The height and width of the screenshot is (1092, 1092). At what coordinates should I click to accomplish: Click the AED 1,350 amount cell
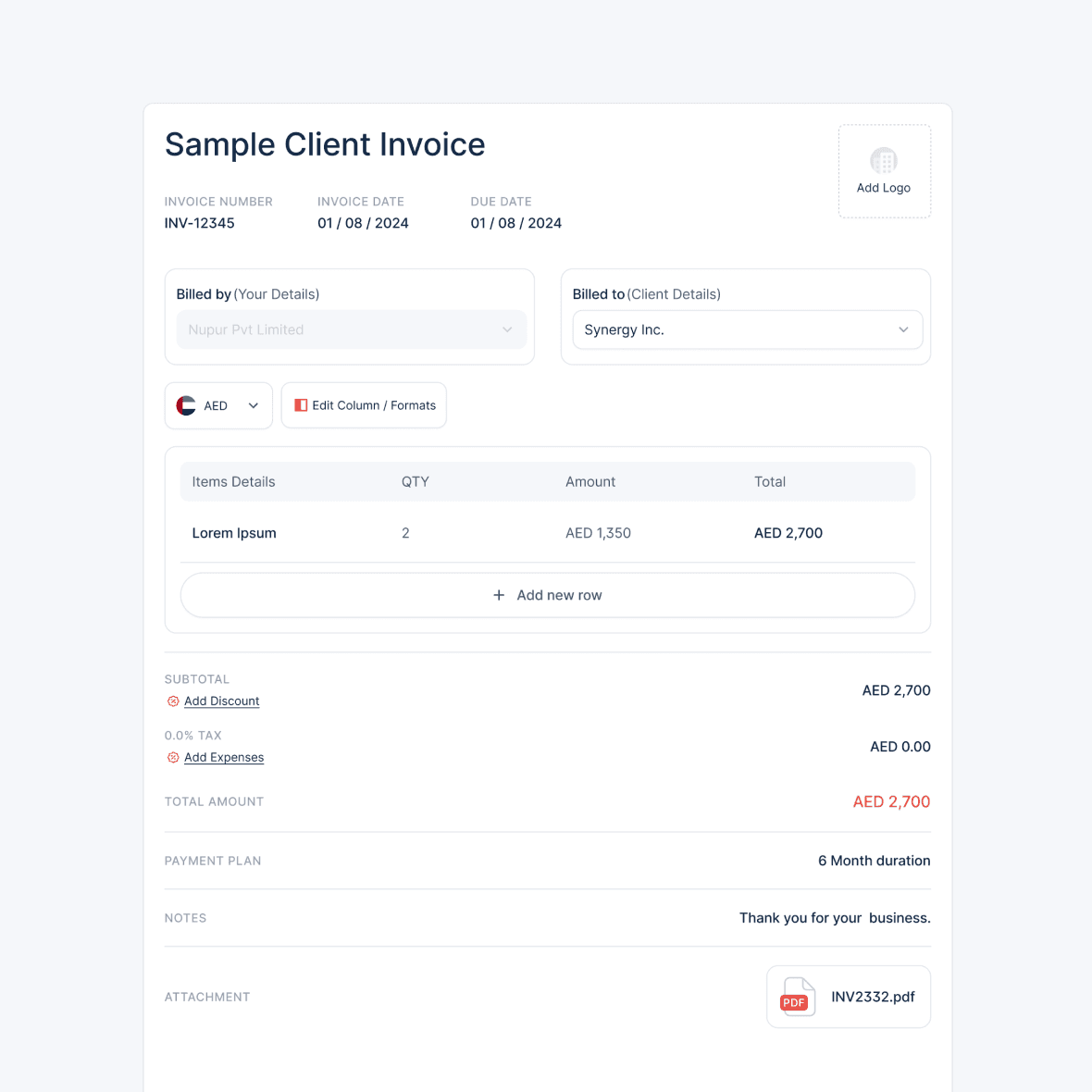tap(598, 533)
